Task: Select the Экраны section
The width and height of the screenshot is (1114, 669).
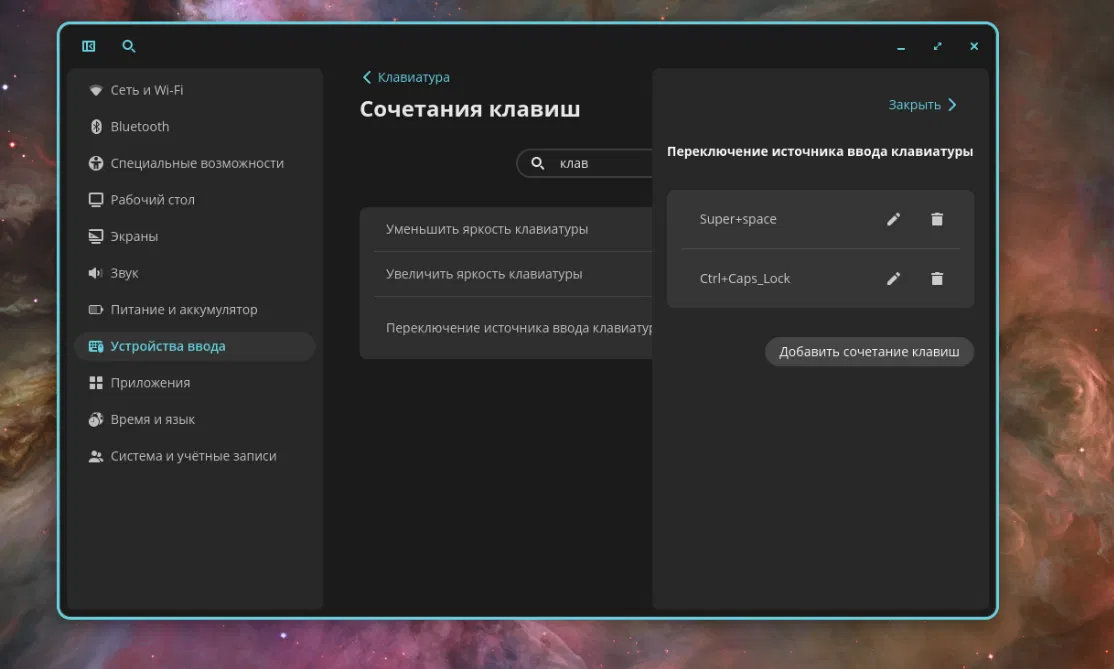Action: [x=195, y=236]
